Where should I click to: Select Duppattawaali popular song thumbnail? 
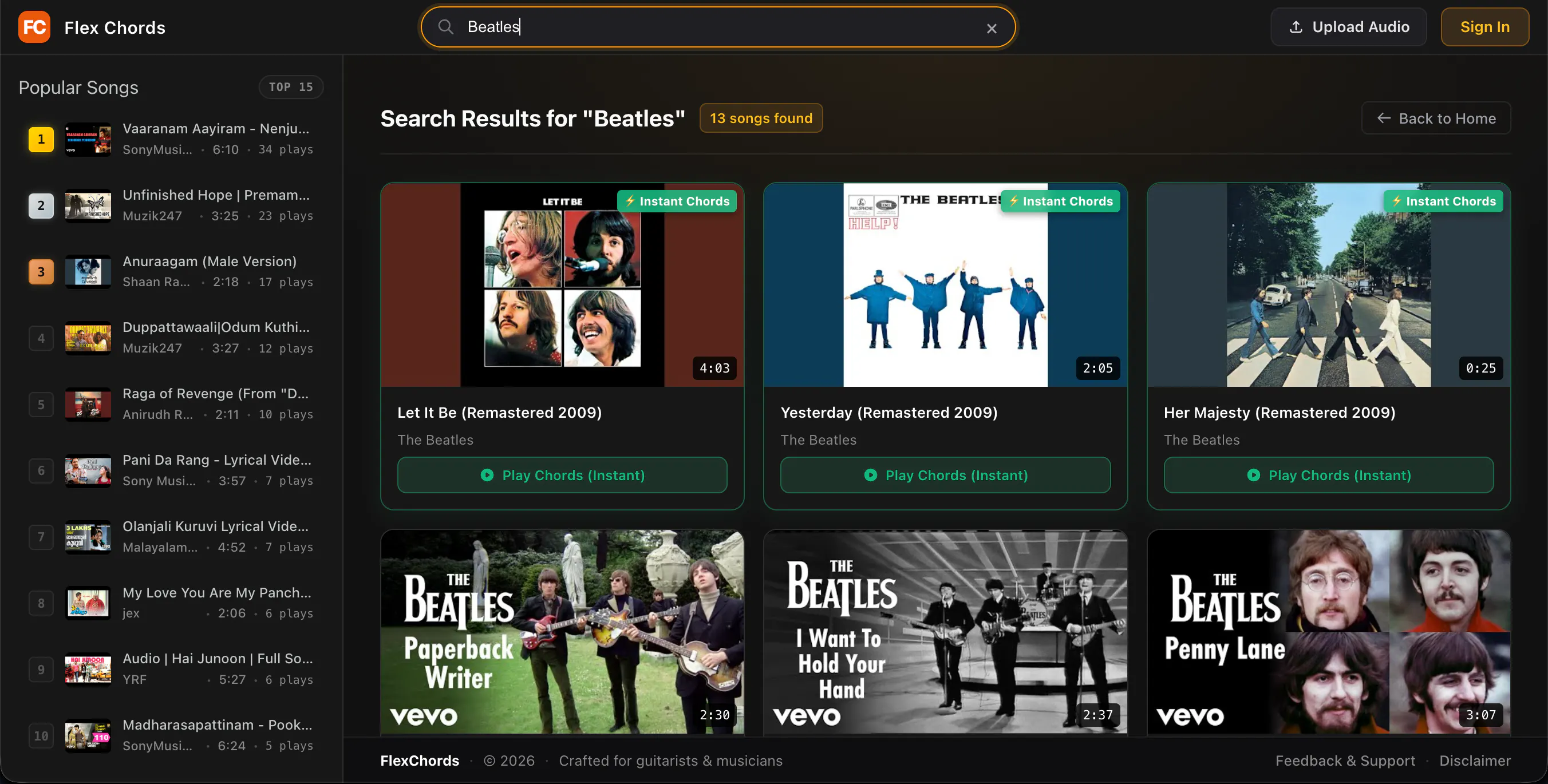88,338
